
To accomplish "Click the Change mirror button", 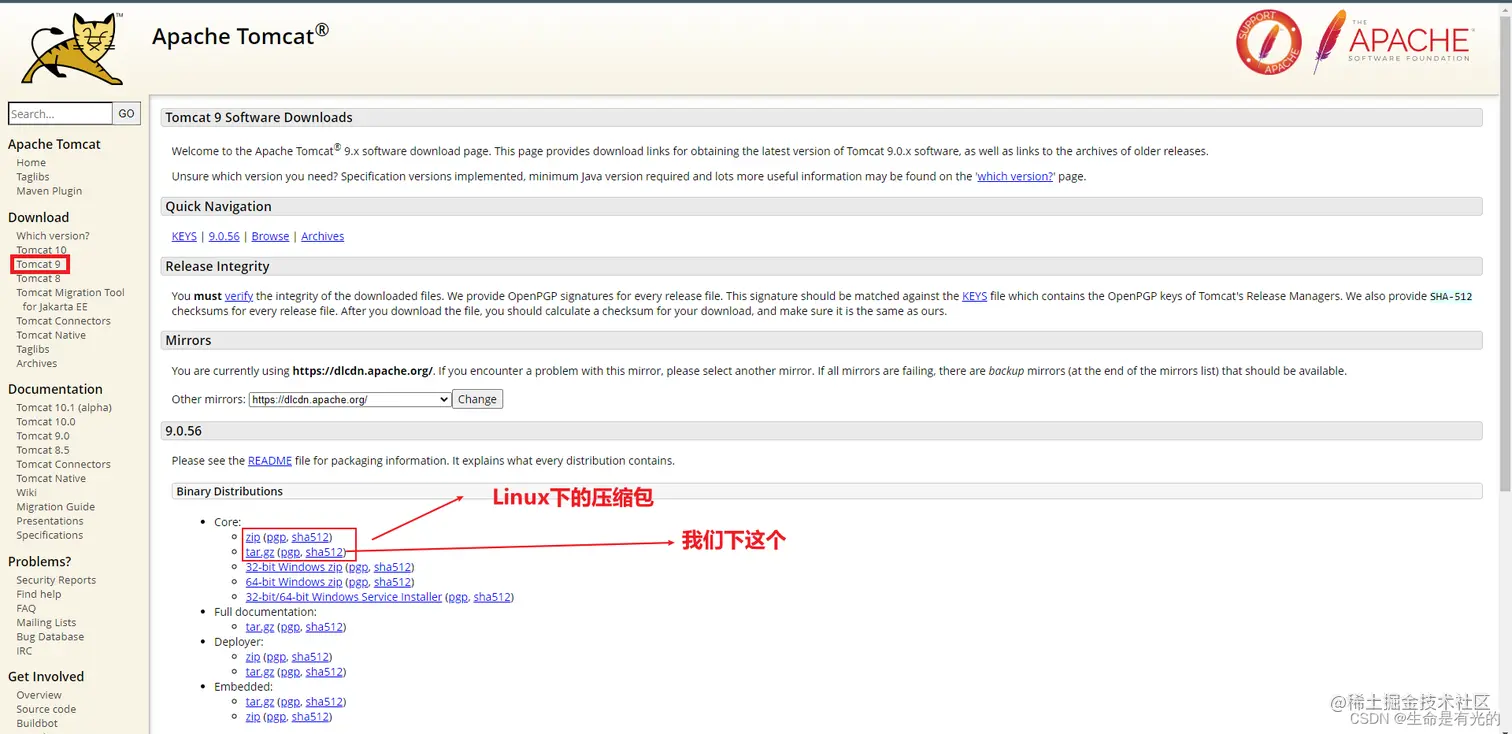I will click(x=477, y=398).
